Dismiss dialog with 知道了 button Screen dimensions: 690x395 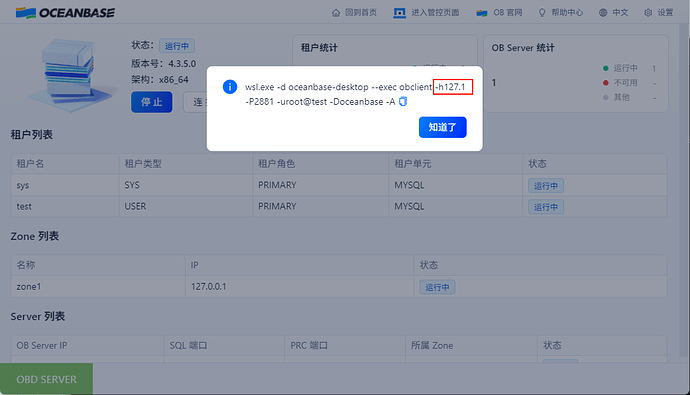coord(442,127)
